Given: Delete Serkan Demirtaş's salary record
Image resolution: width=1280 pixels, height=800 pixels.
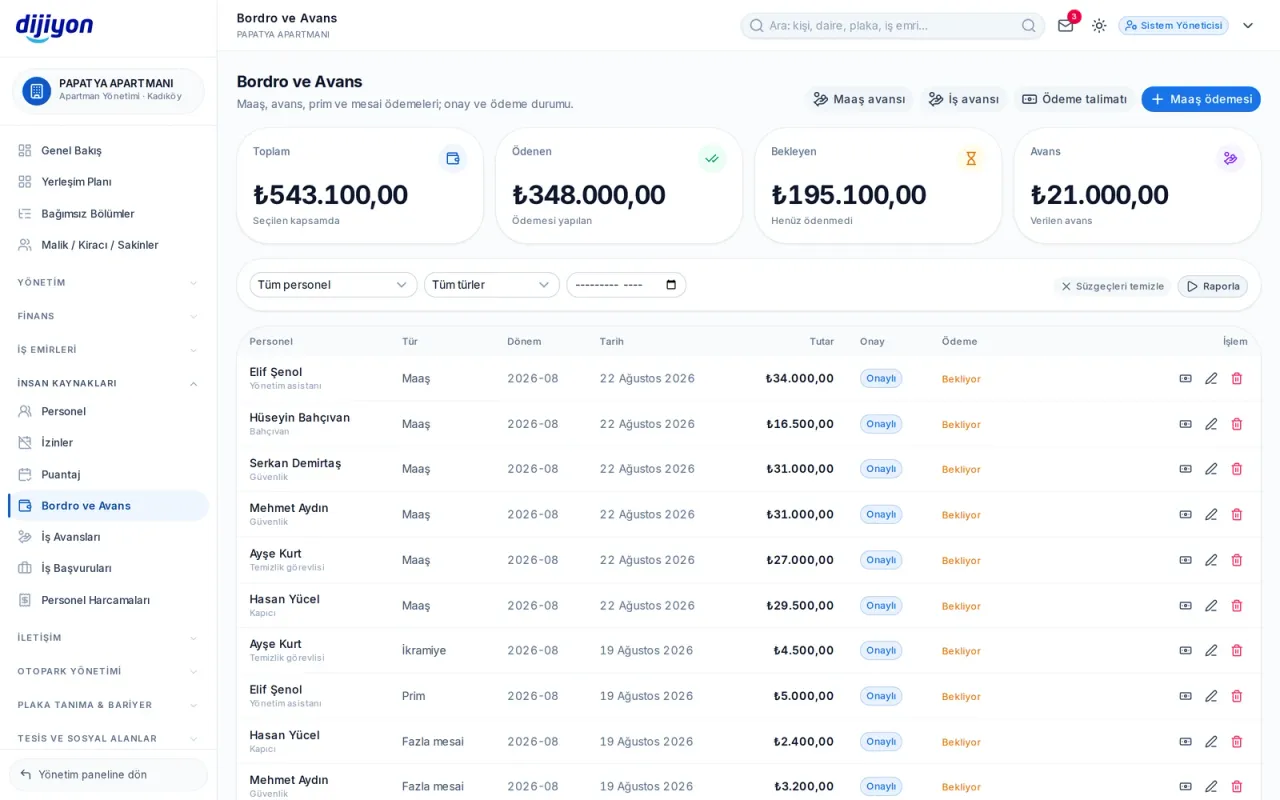Looking at the screenshot, I should (x=1237, y=469).
